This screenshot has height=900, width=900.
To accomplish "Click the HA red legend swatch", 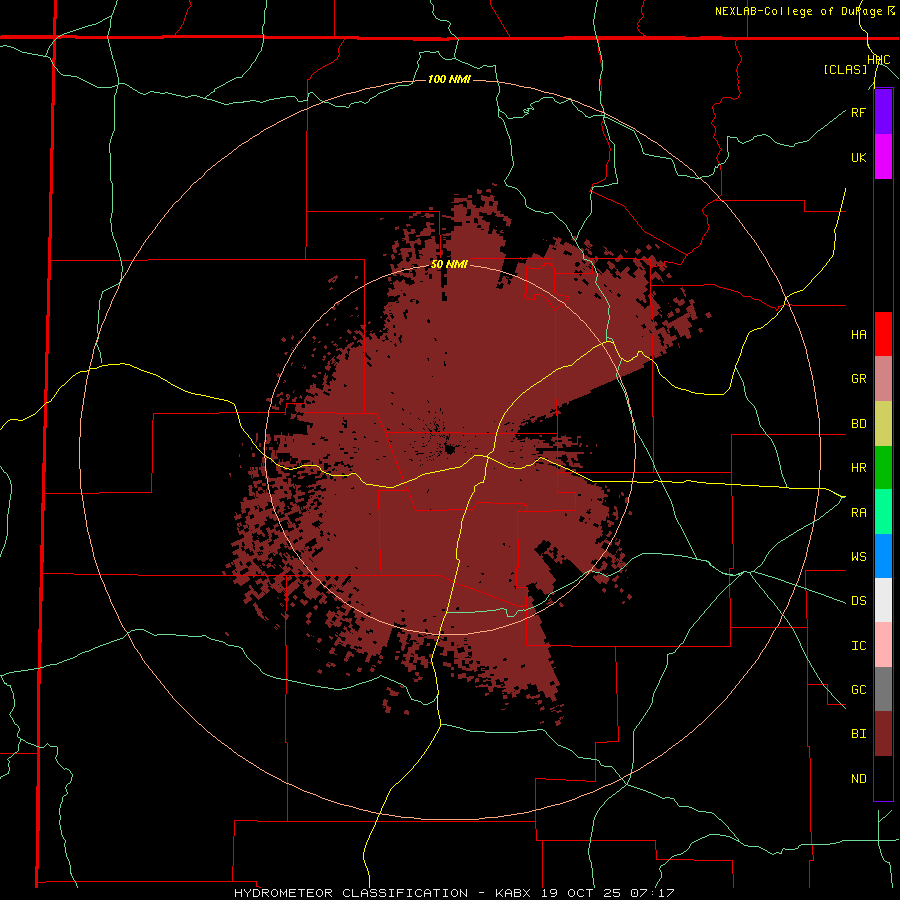I will [883, 334].
